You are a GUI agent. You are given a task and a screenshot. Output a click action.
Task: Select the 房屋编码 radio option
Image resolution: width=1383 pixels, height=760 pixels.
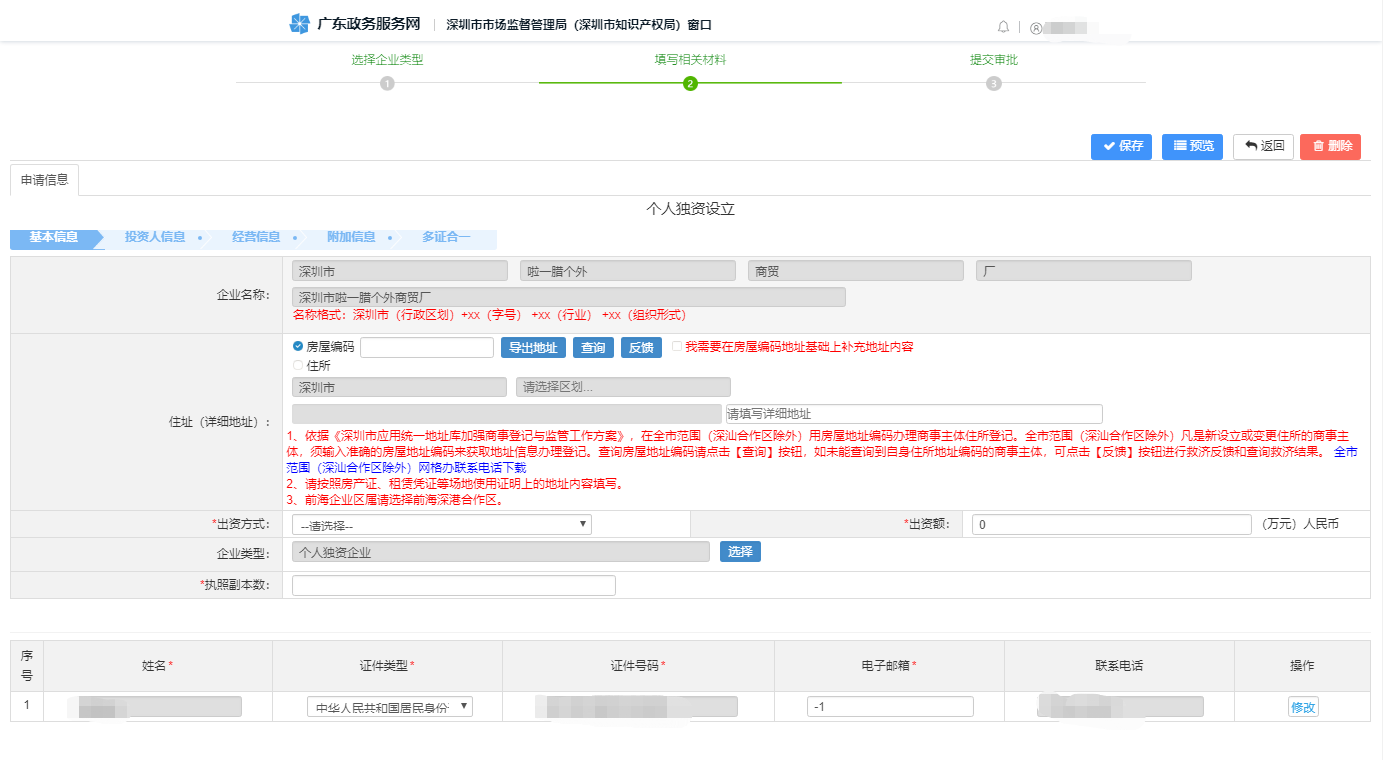tap(296, 347)
